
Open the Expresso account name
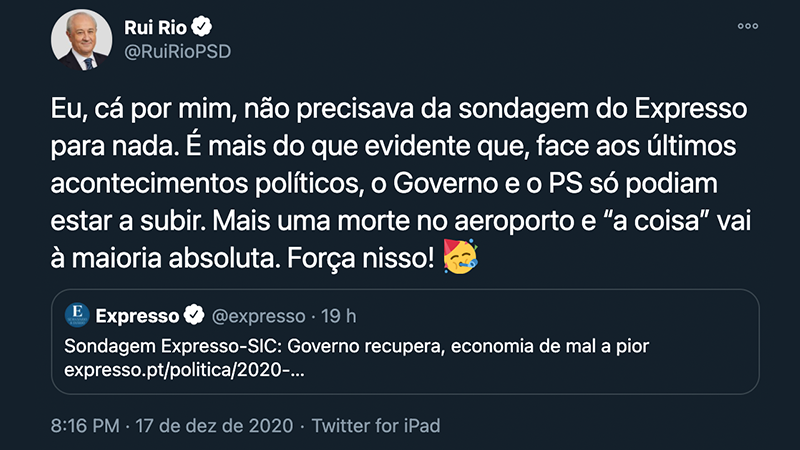click(x=138, y=316)
